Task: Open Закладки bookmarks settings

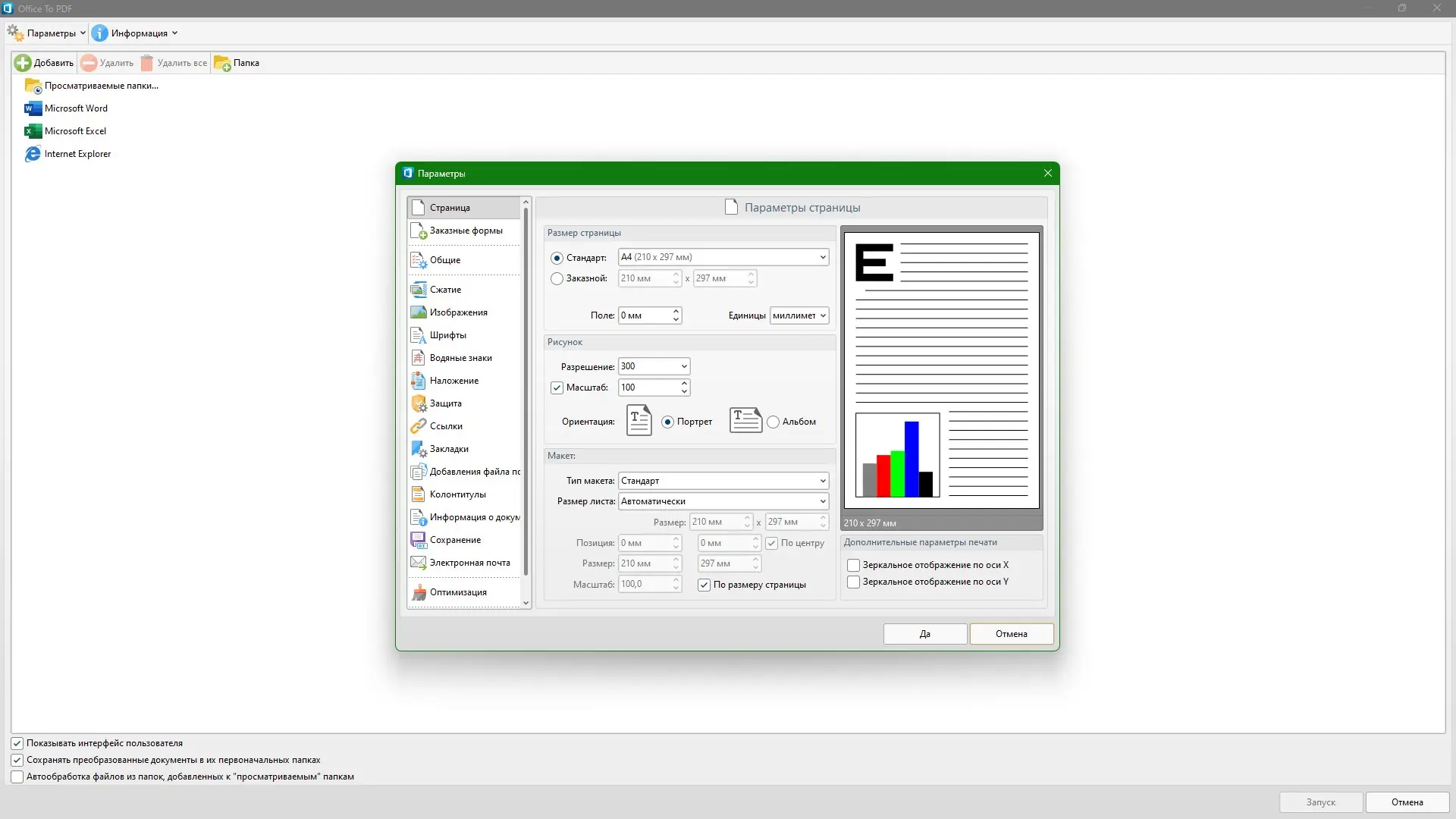Action: (448, 449)
